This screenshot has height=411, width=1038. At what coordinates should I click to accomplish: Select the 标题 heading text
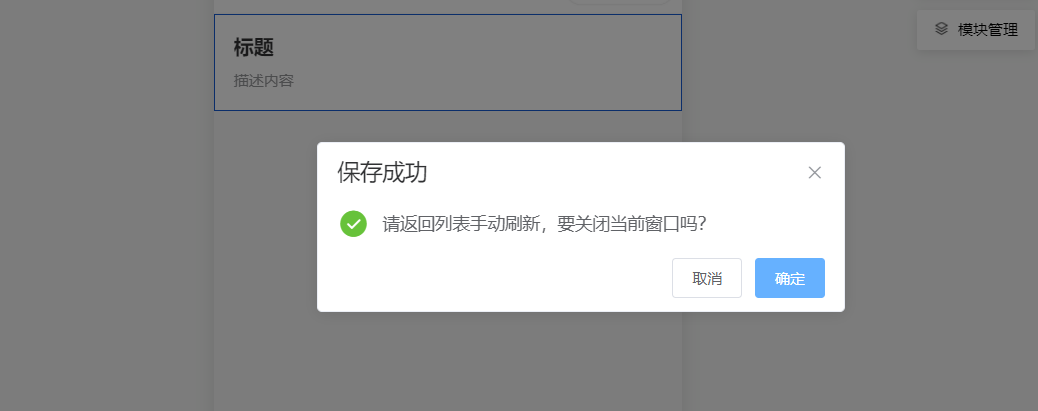click(x=254, y=47)
